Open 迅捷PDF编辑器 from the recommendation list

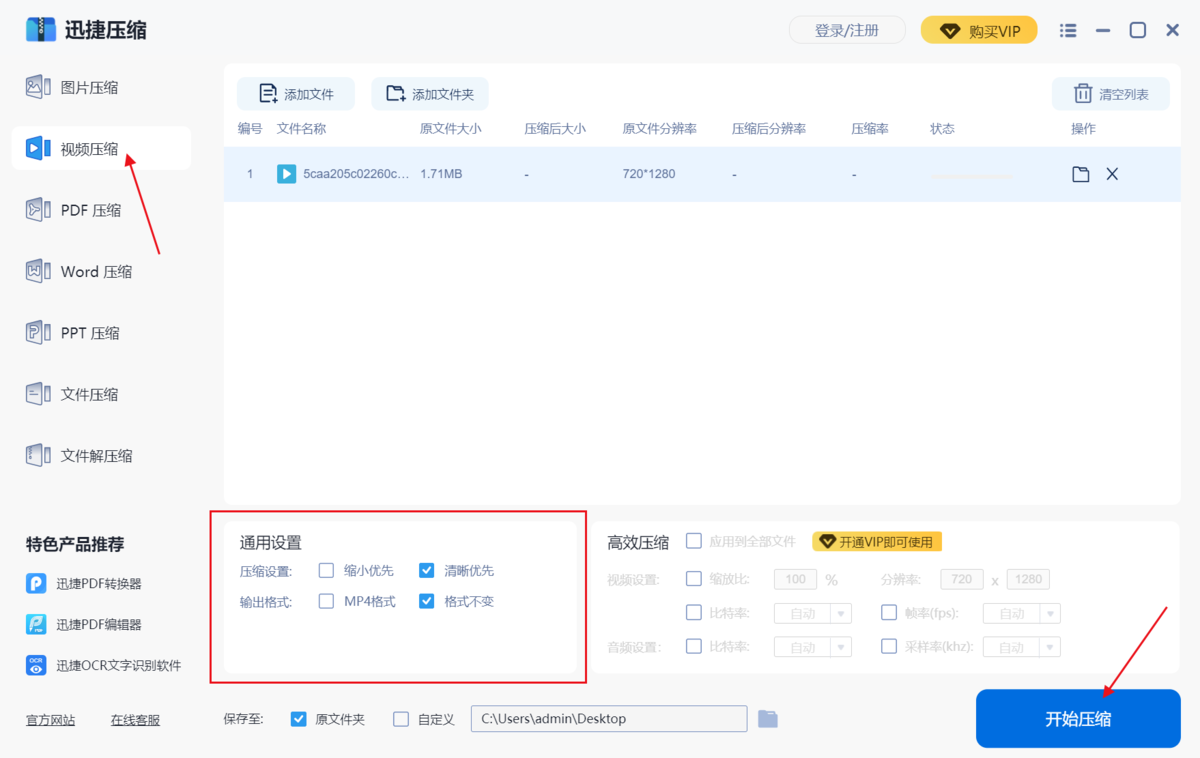point(82,625)
